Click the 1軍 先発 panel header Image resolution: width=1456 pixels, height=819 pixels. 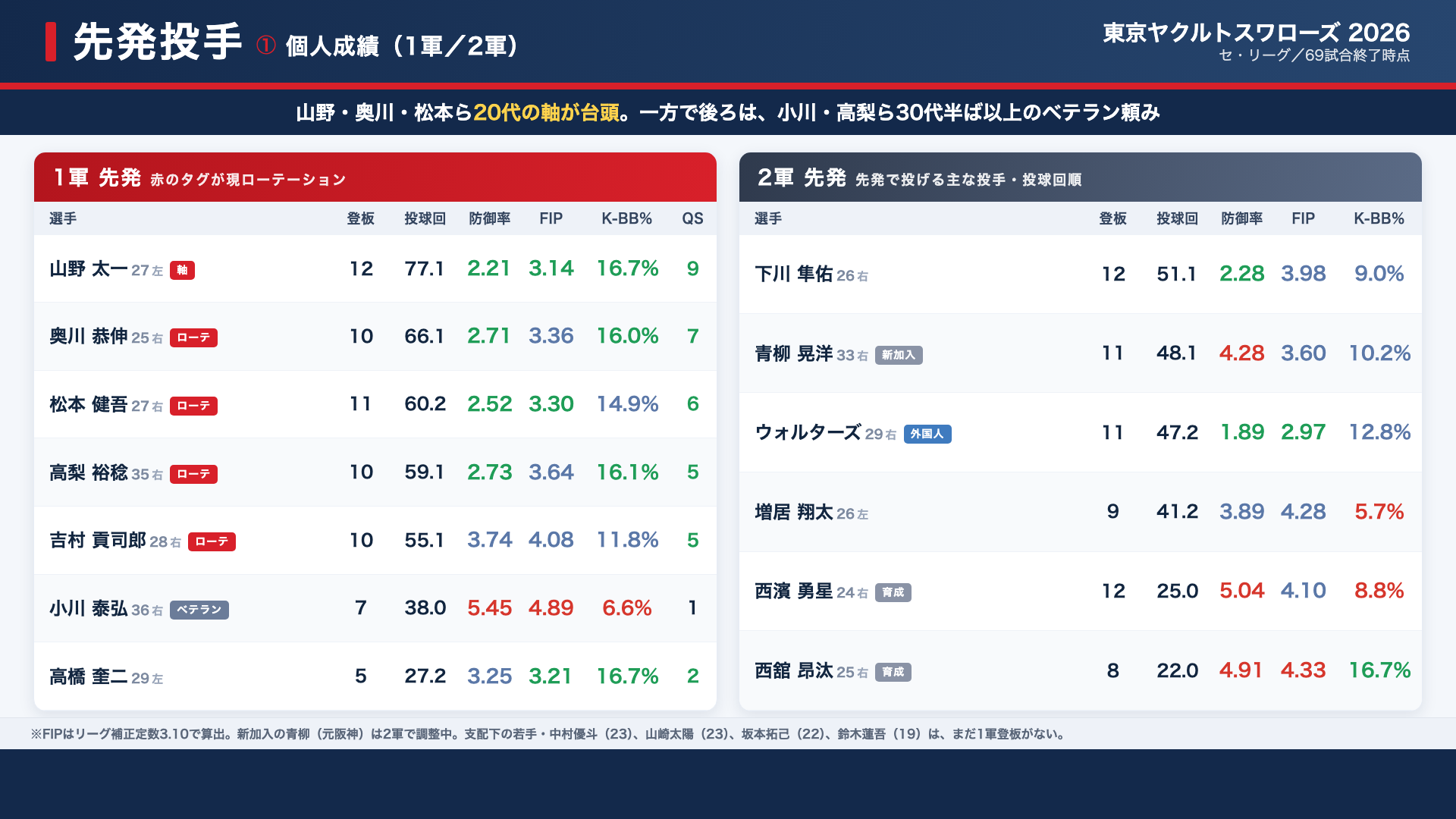pyautogui.click(x=375, y=177)
